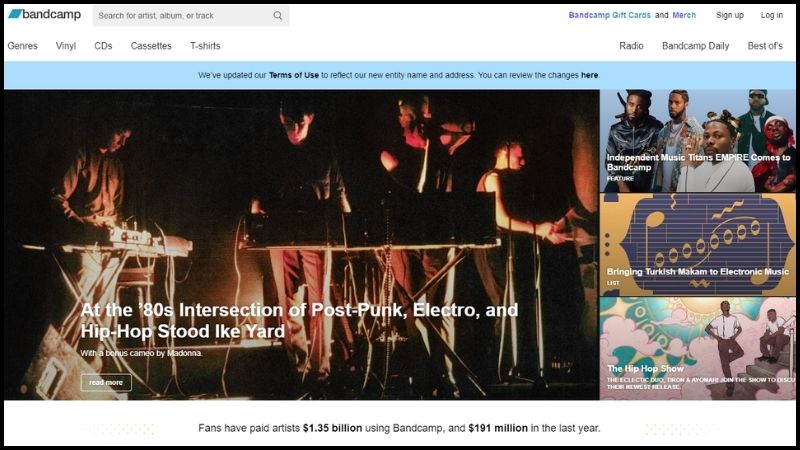Open the Radio page
Image resolution: width=800 pixels, height=450 pixels.
[x=631, y=46]
